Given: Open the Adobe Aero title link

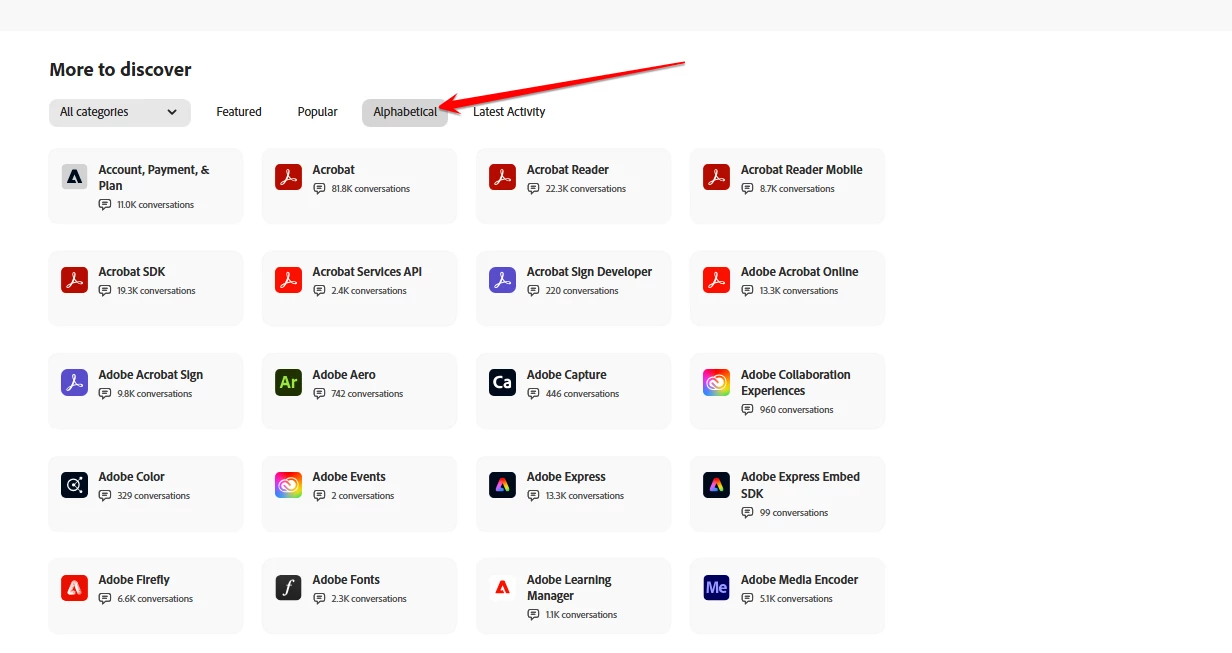Looking at the screenshot, I should (x=344, y=375).
